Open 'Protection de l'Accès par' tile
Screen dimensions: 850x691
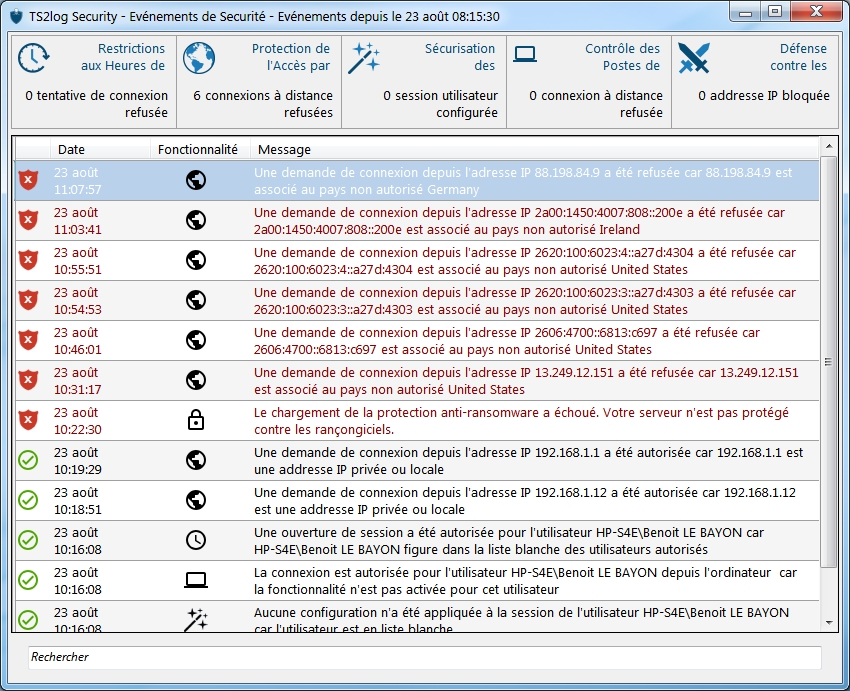point(259,82)
